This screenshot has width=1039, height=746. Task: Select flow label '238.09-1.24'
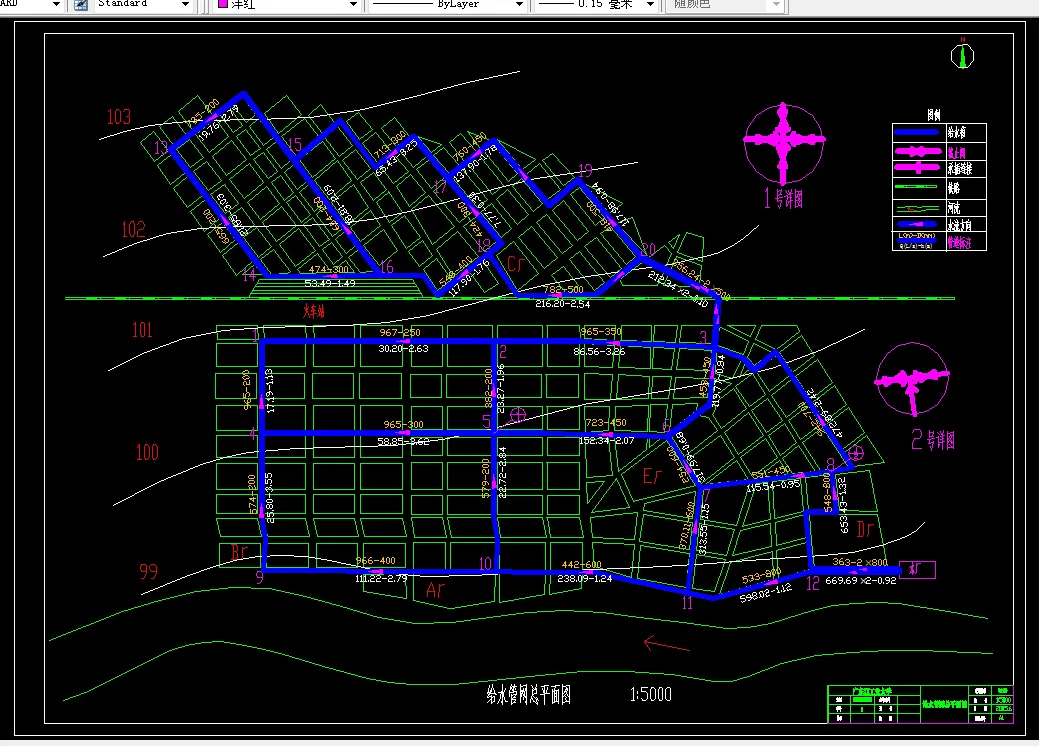(x=584, y=578)
